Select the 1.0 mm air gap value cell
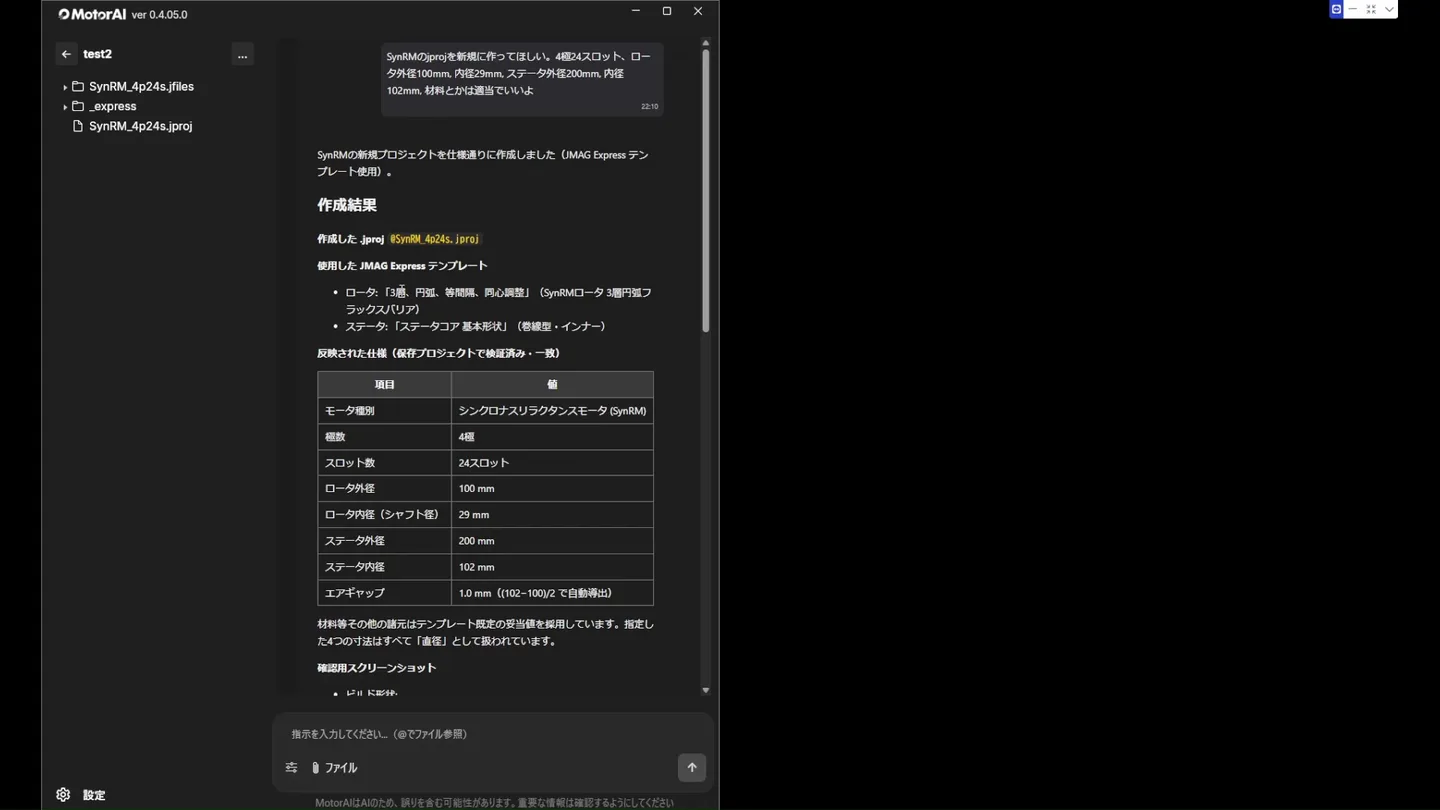This screenshot has width=1440, height=810. 552,593
